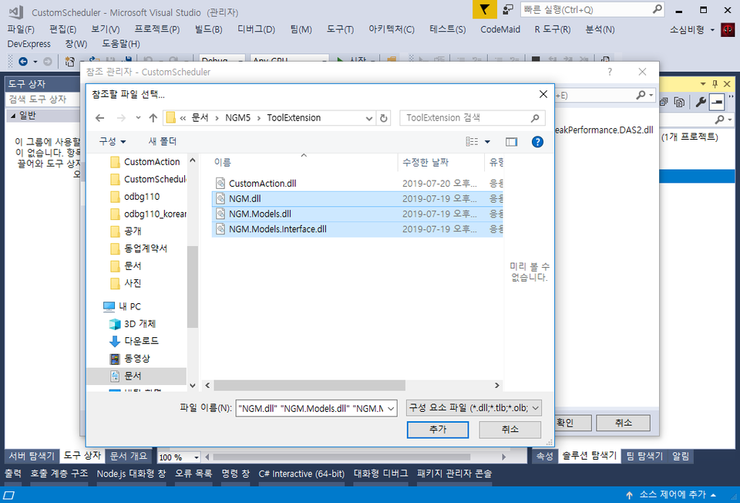The height and width of the screenshot is (503, 740).
Task: Toggle the preview pane icon
Action: pyautogui.click(x=511, y=142)
